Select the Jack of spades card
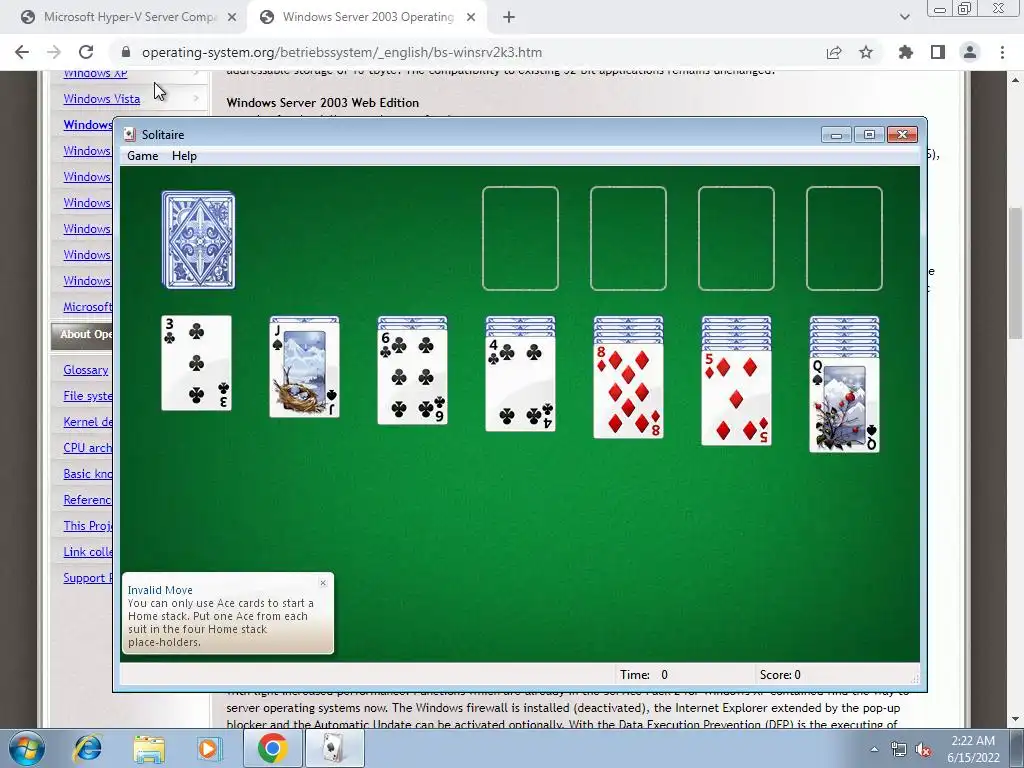This screenshot has width=1024, height=768. tap(304, 370)
